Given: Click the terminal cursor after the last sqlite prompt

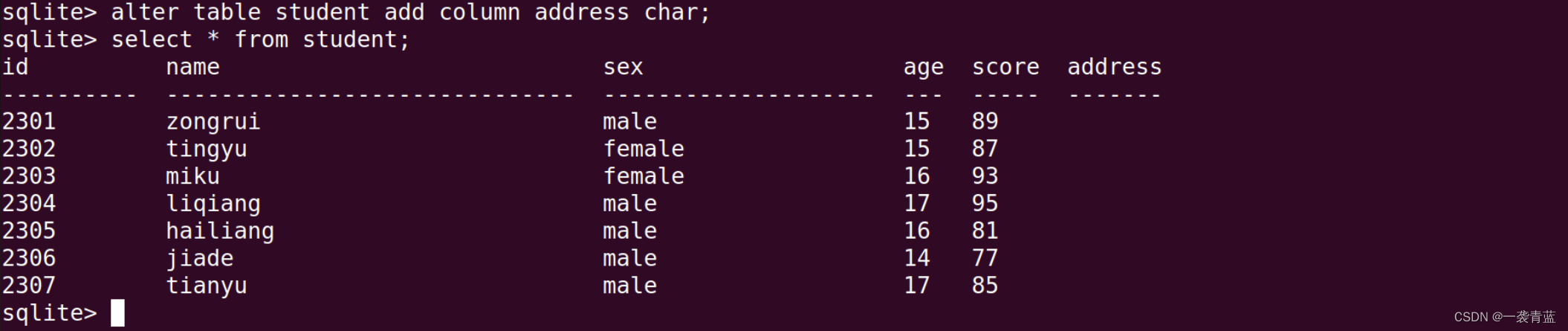Looking at the screenshot, I should click(117, 312).
